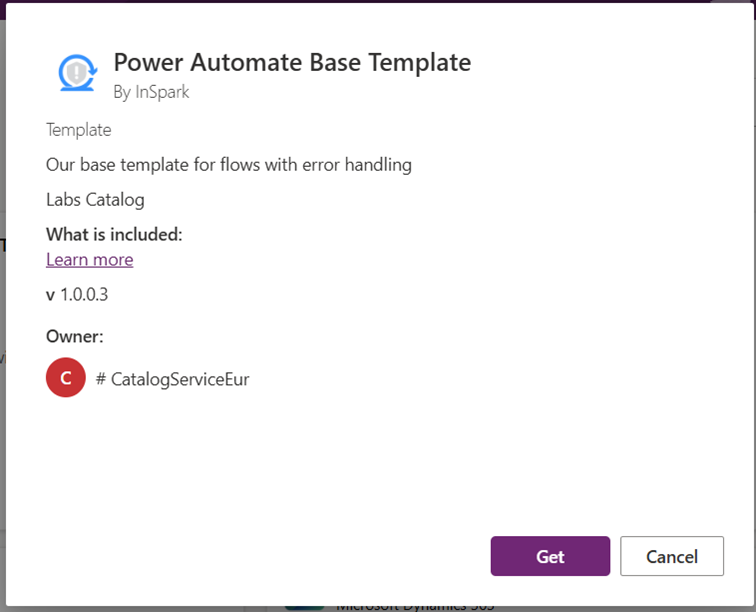This screenshot has width=756, height=612.
Task: Click the Template type label
Action: point(79,130)
